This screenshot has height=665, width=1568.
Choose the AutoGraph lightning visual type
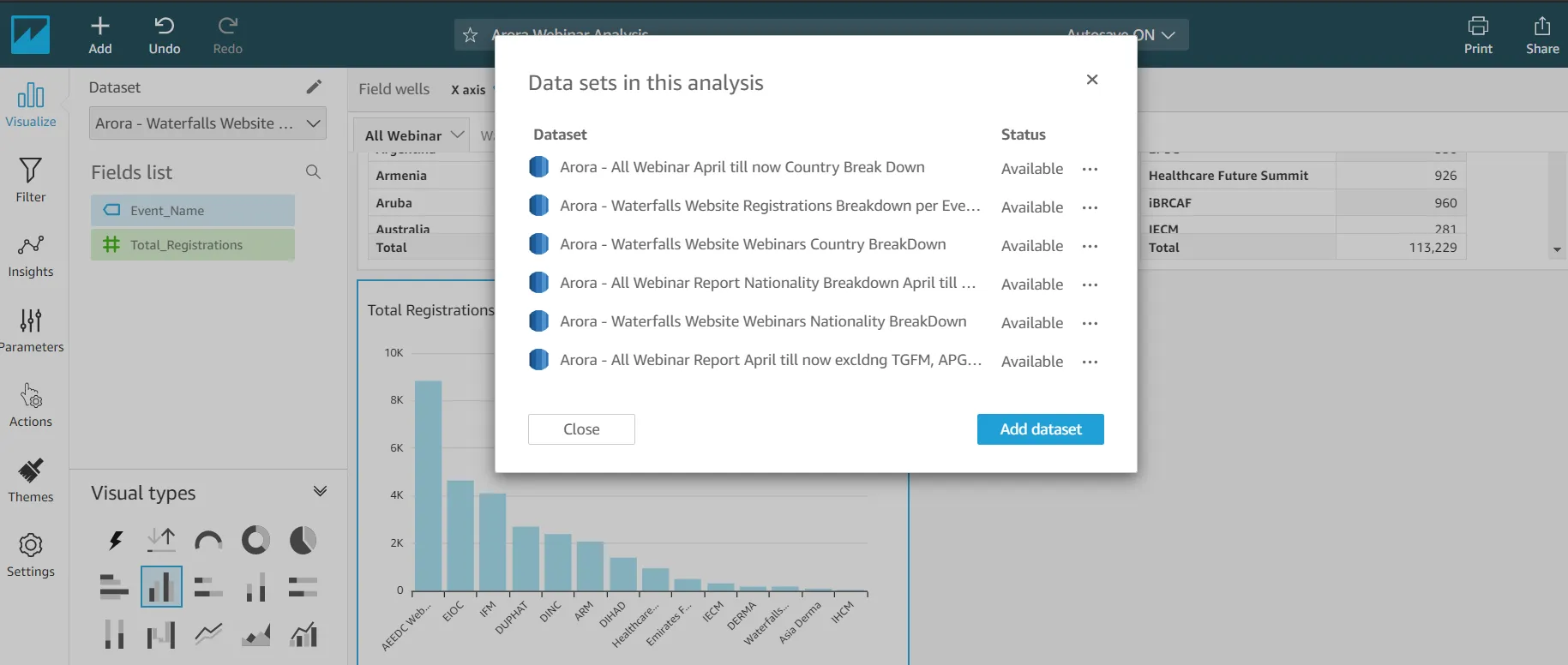[115, 540]
